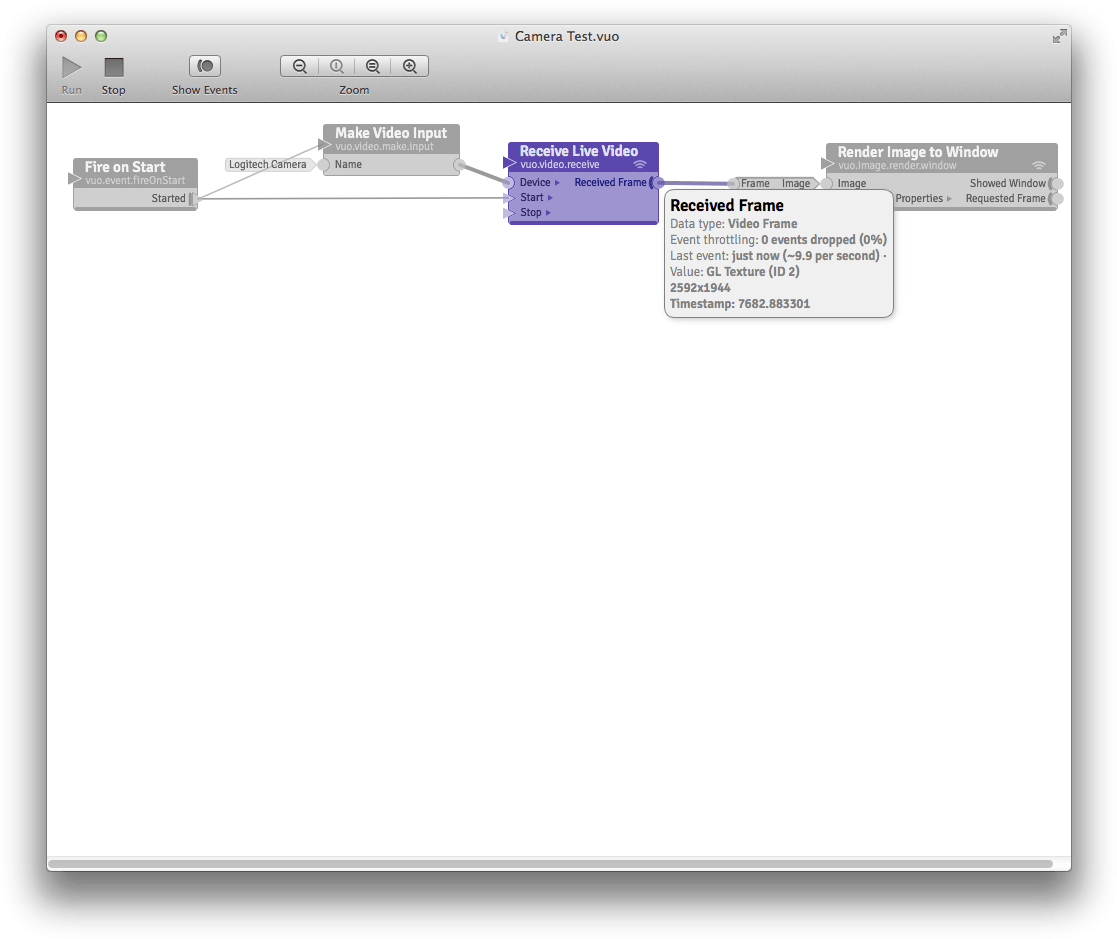The height and width of the screenshot is (939, 1117).
Task: Click the Device input port arrow
Action: (x=557, y=183)
